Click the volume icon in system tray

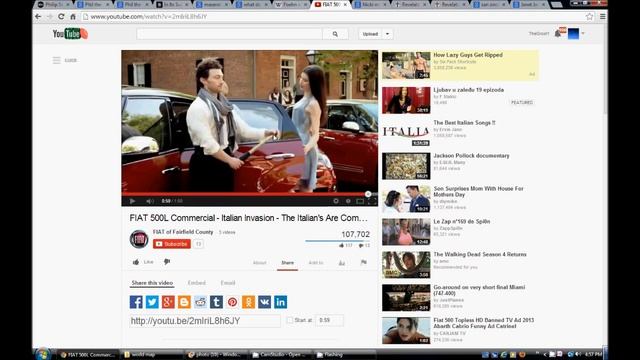tap(578, 354)
